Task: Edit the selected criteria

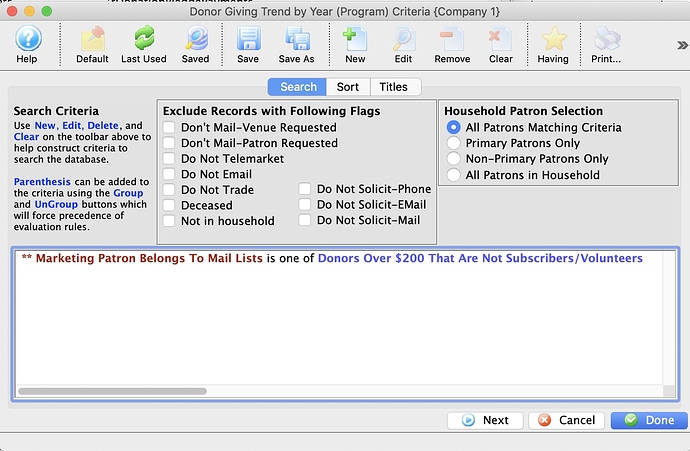Action: [x=404, y=44]
